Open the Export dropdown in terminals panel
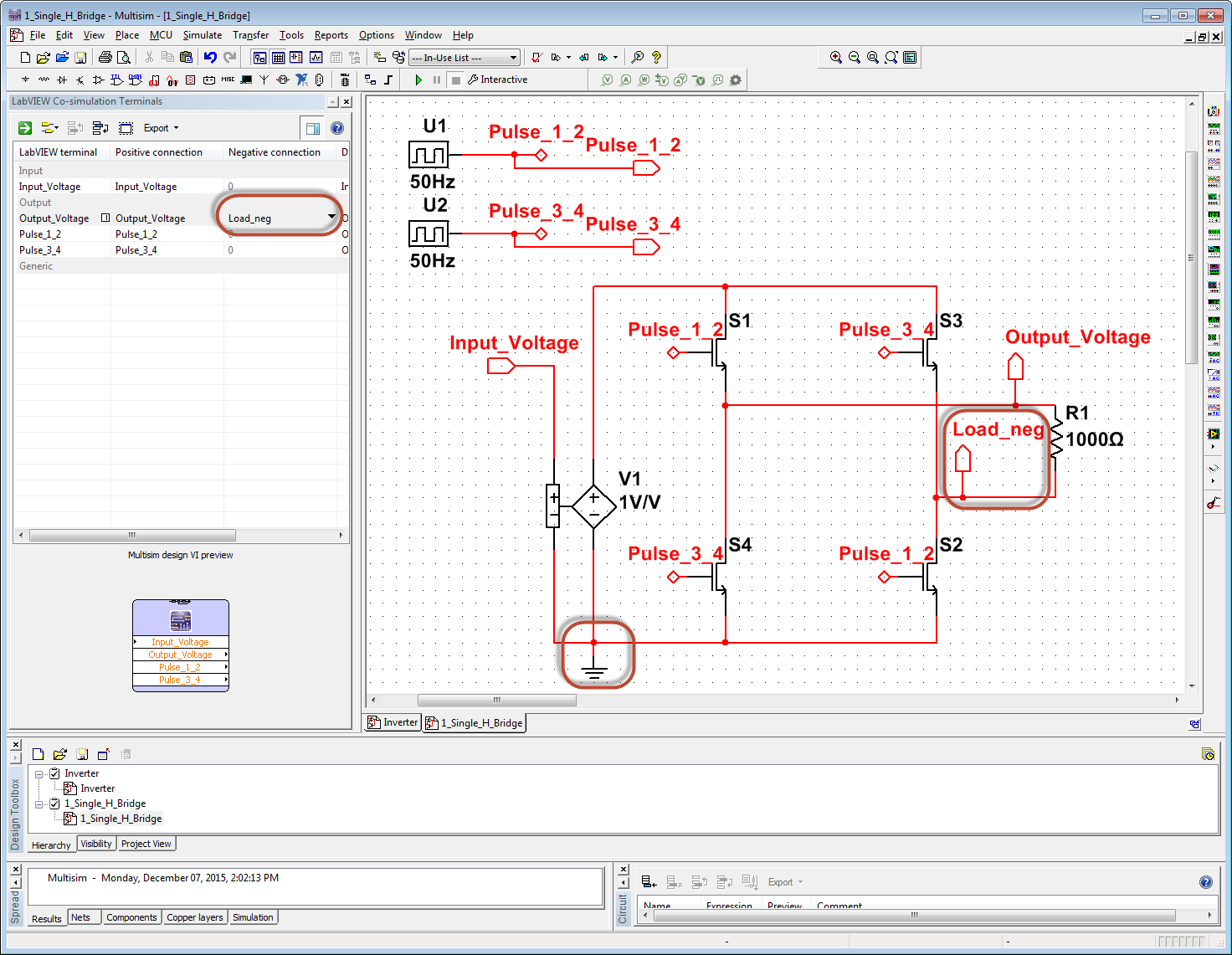1232x955 pixels. (161, 128)
